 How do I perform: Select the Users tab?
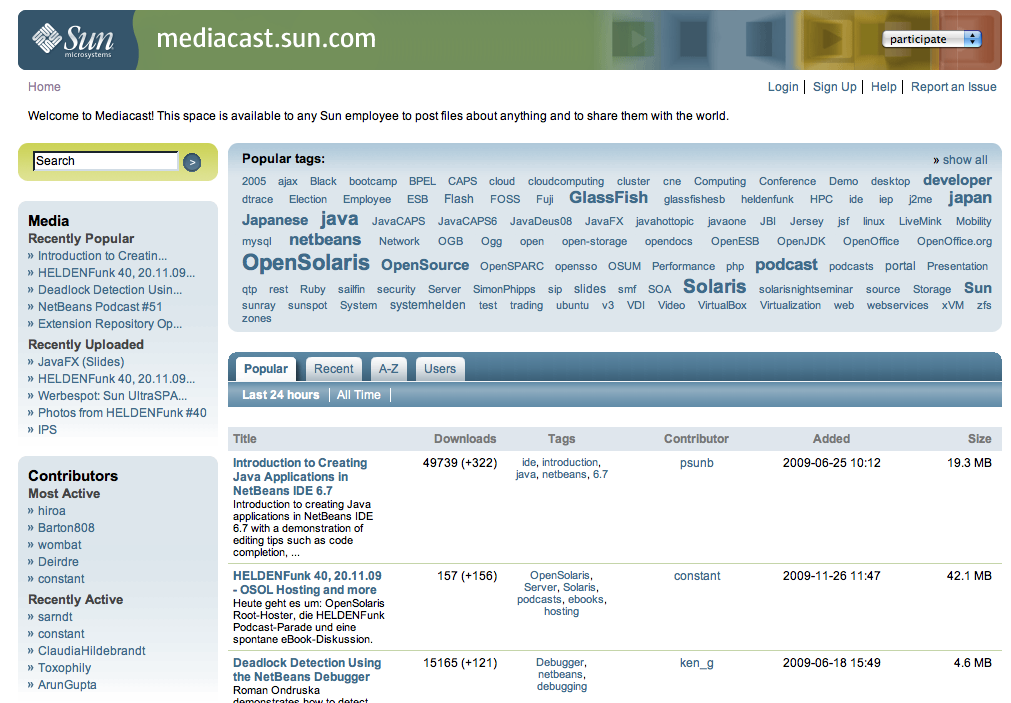click(439, 369)
